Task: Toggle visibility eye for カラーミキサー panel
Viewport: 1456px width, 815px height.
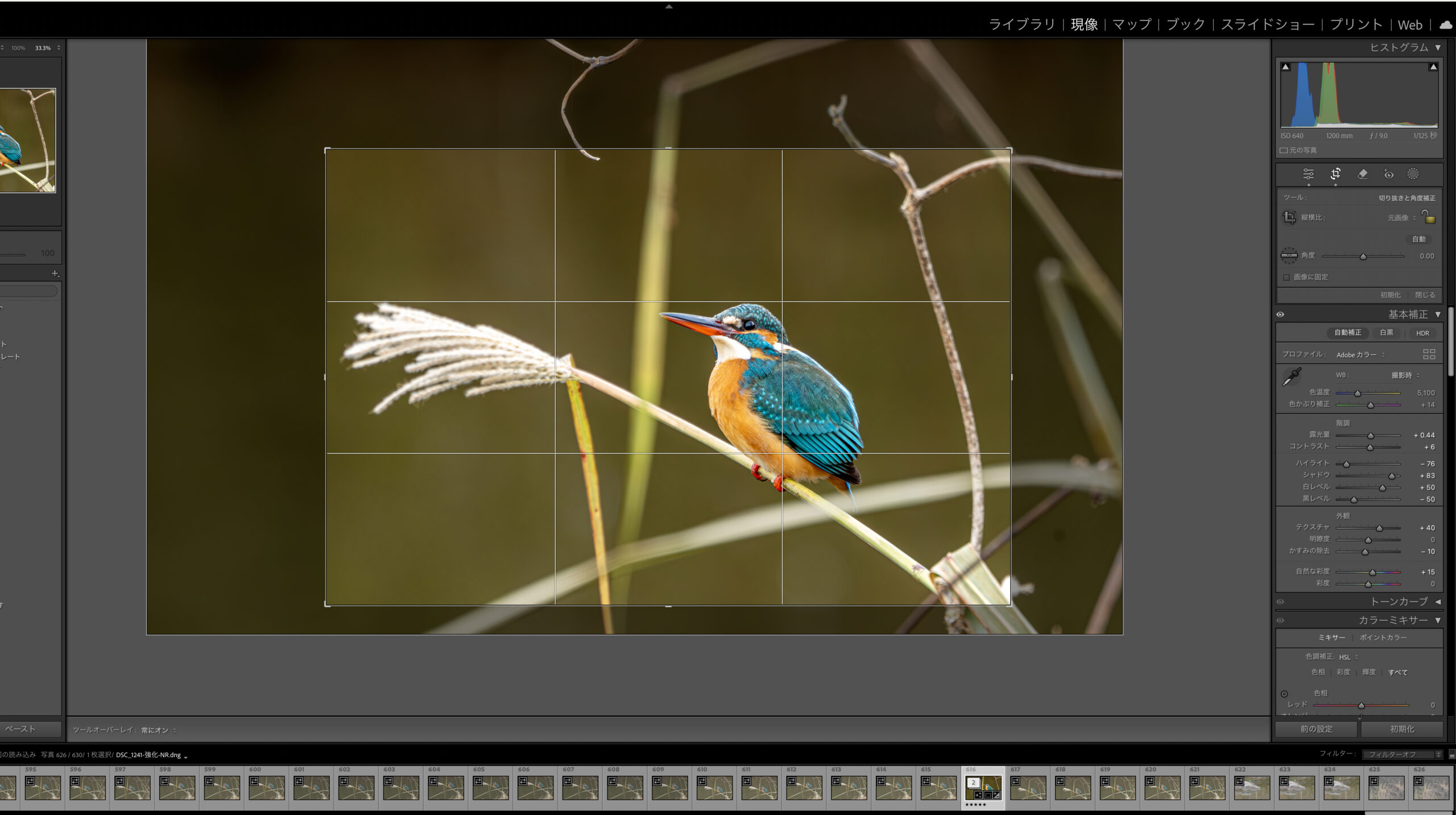Action: click(1280, 620)
